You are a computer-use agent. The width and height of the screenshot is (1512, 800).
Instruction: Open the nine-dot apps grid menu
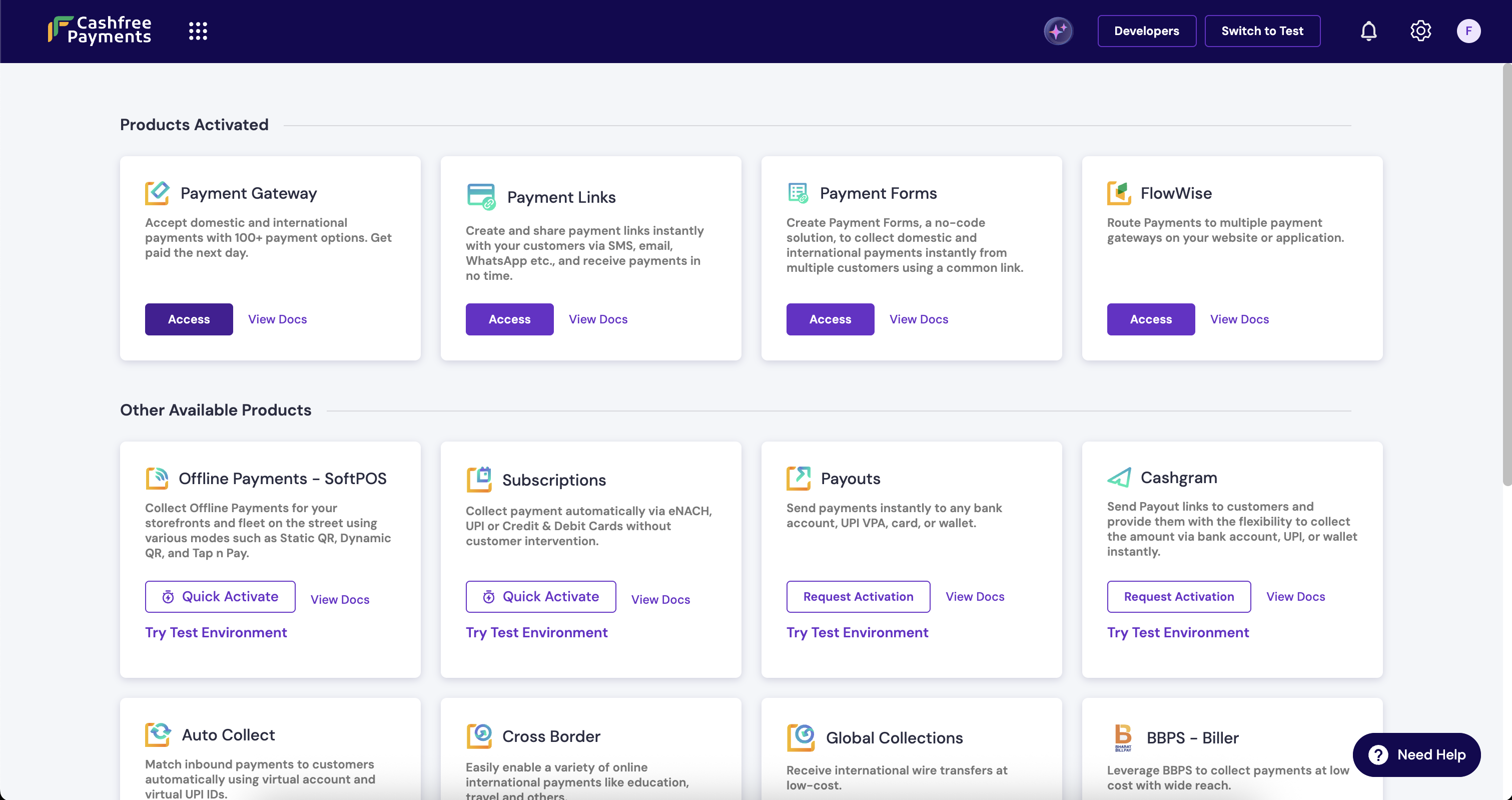(198, 31)
